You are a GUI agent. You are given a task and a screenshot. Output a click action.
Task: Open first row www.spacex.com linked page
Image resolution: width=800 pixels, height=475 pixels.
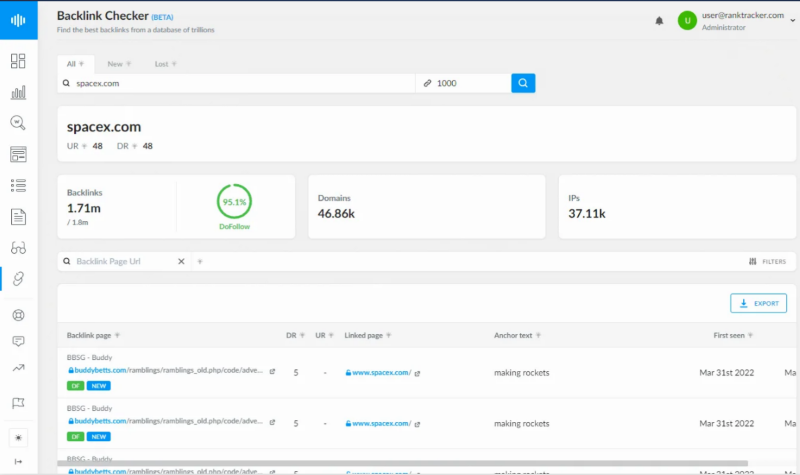click(x=378, y=372)
